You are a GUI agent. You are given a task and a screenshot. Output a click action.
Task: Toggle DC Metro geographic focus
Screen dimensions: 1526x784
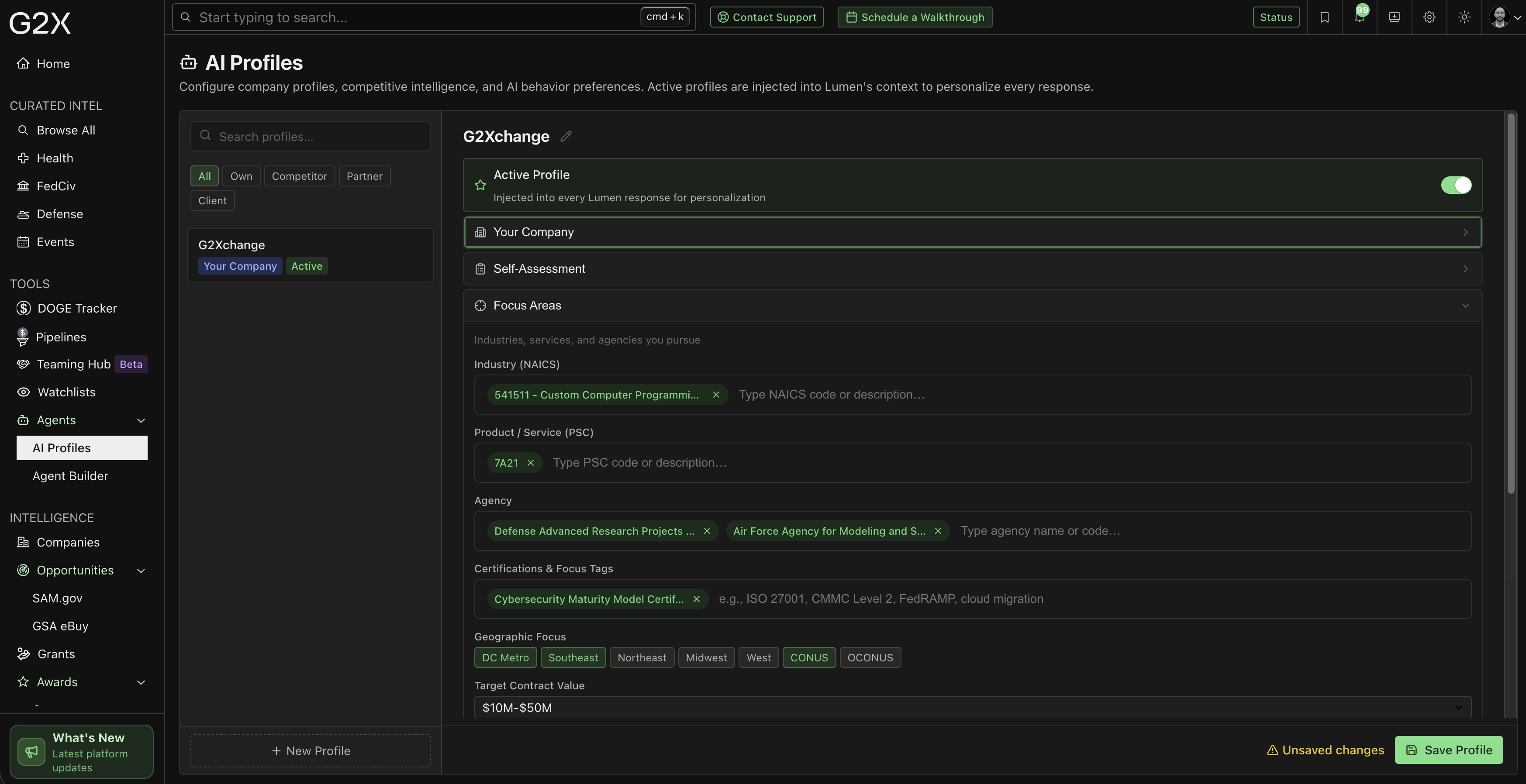505,658
